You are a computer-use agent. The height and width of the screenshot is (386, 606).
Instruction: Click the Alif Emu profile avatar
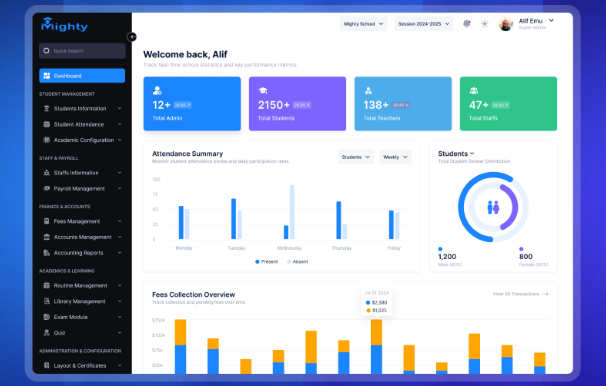tap(506, 24)
